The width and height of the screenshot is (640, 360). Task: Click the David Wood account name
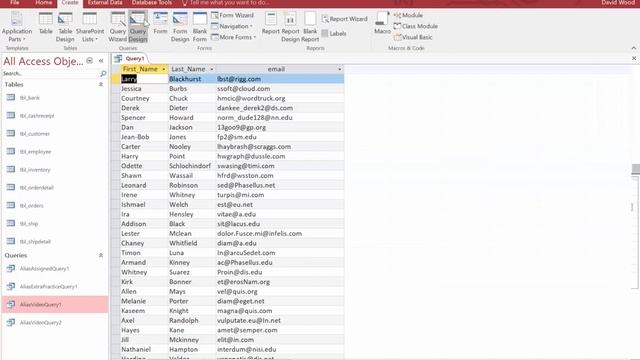tap(618, 2)
